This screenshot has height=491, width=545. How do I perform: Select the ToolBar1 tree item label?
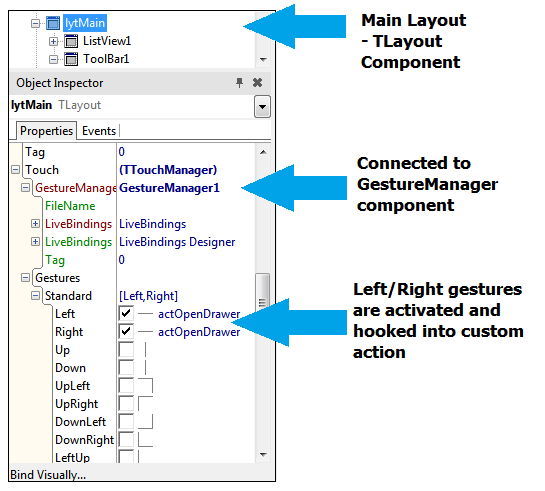[106, 59]
